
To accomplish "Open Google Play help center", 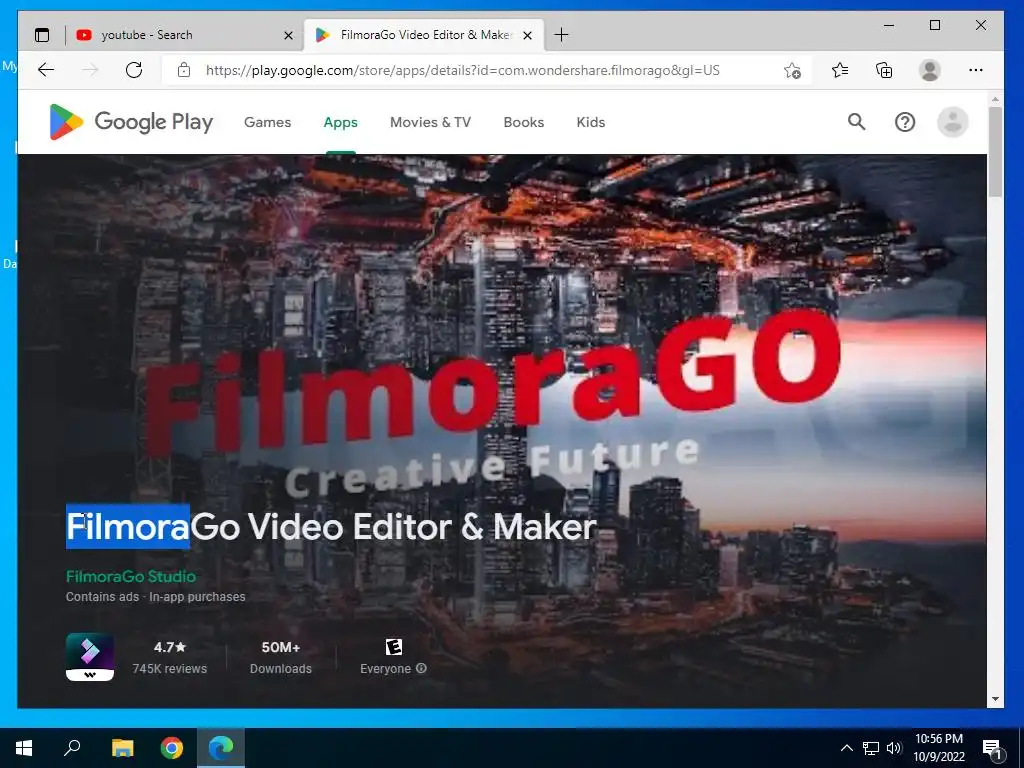I will 904,122.
